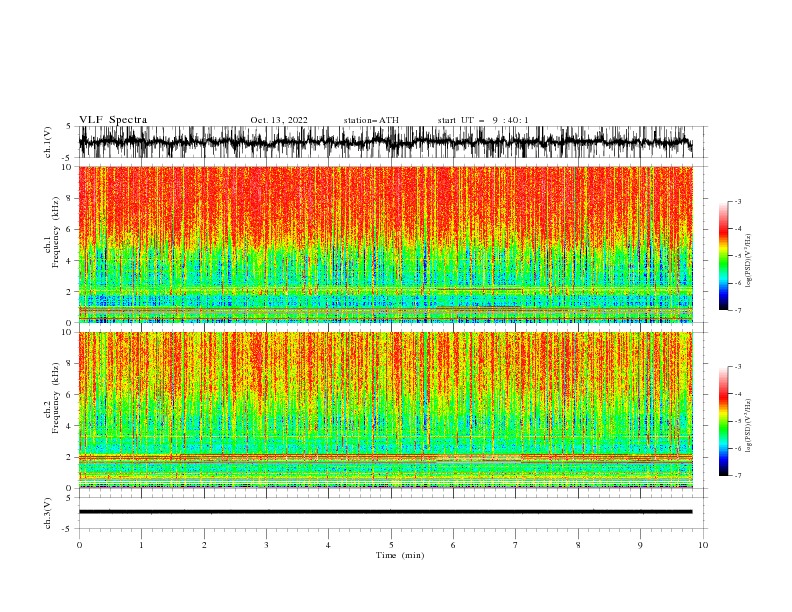The width and height of the screenshot is (792, 612).
Task: Click the "-7" label on ch.2 color bar
Action: point(737,476)
